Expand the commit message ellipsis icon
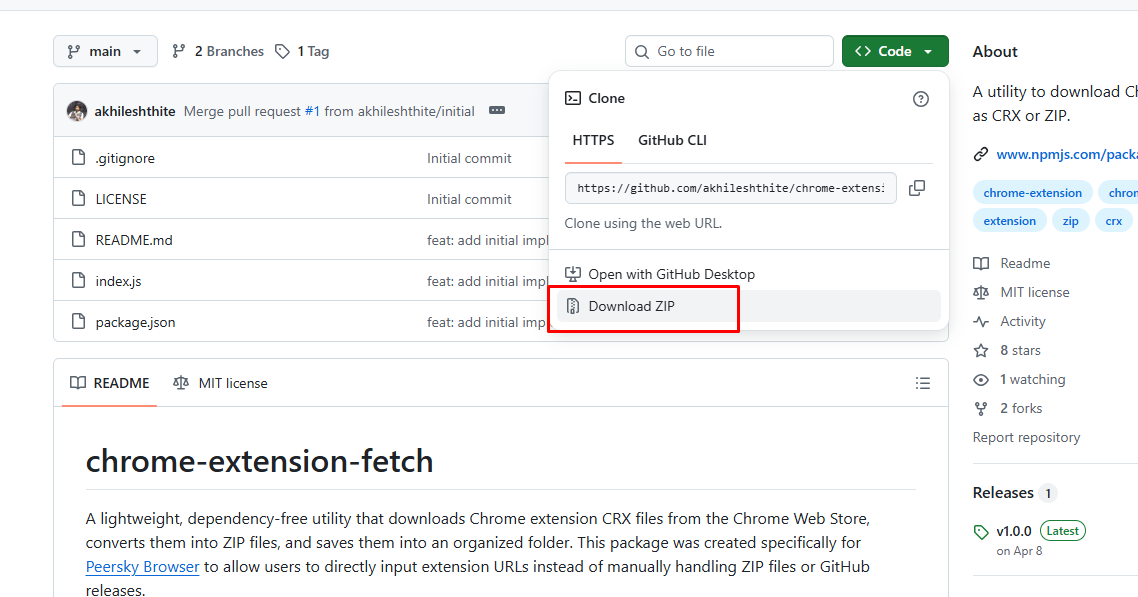Viewport: 1138px width, 597px height. (x=497, y=111)
